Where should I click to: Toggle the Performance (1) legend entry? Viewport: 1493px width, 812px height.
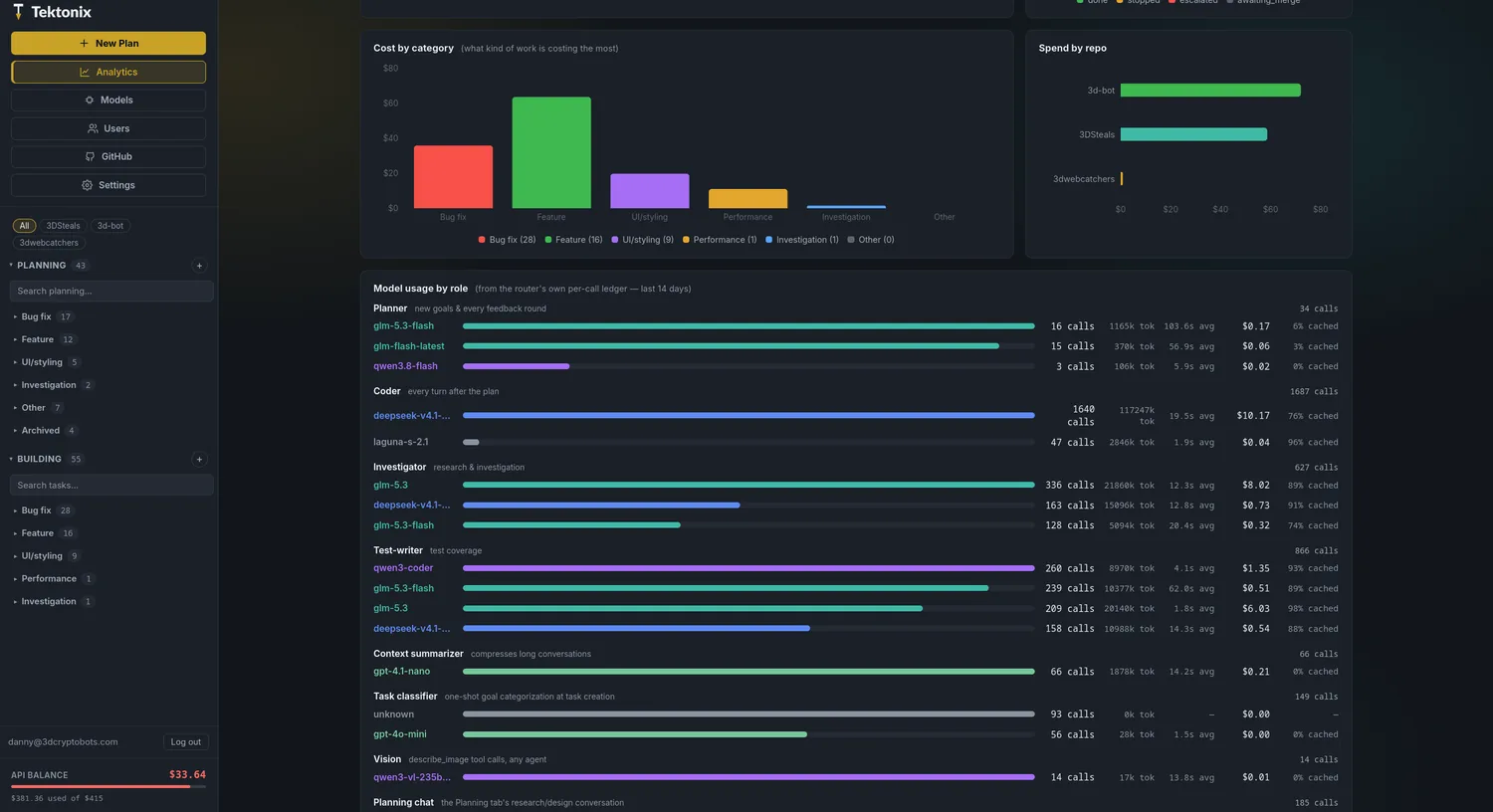(720, 240)
